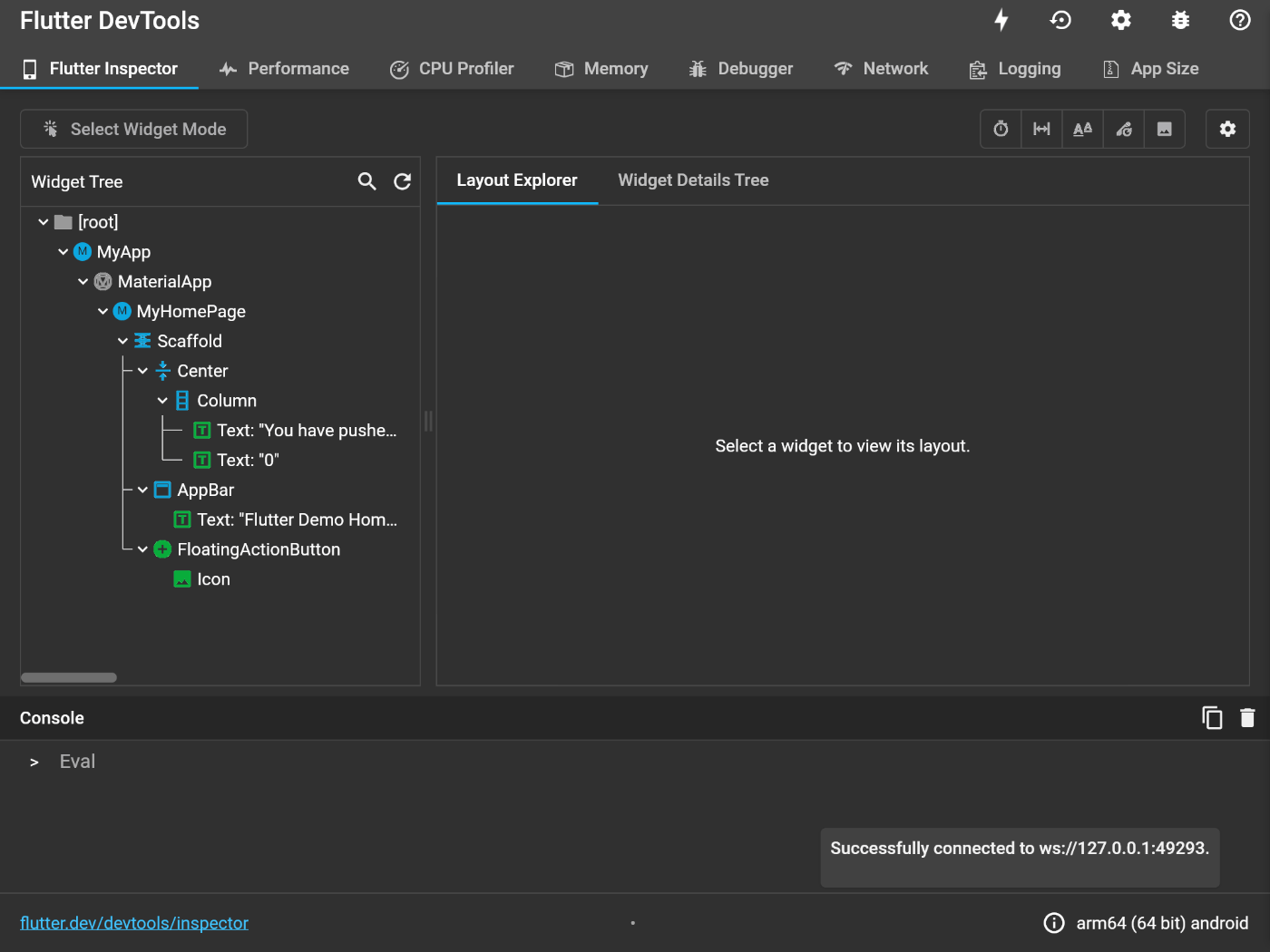This screenshot has height=952, width=1270.
Task: Click the widget tree horizontal scrollbar
Action: 69,677
